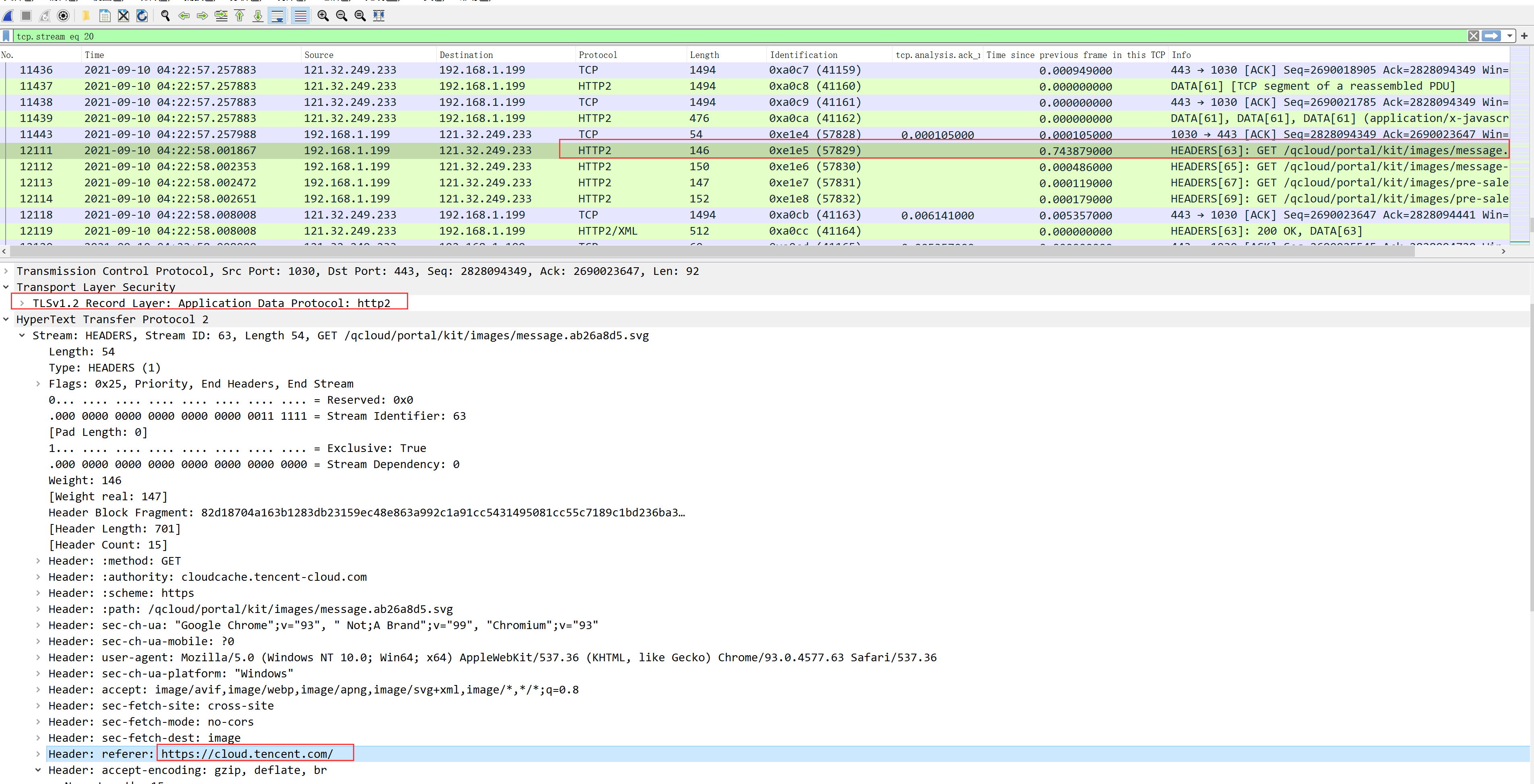The height and width of the screenshot is (784, 1534).
Task: Open Find Packet magnifier tool
Action: (x=165, y=16)
